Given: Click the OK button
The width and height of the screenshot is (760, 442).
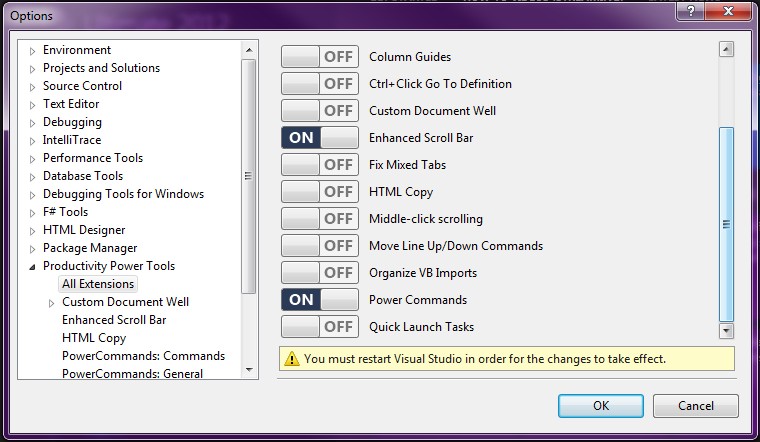Looking at the screenshot, I should (x=601, y=406).
